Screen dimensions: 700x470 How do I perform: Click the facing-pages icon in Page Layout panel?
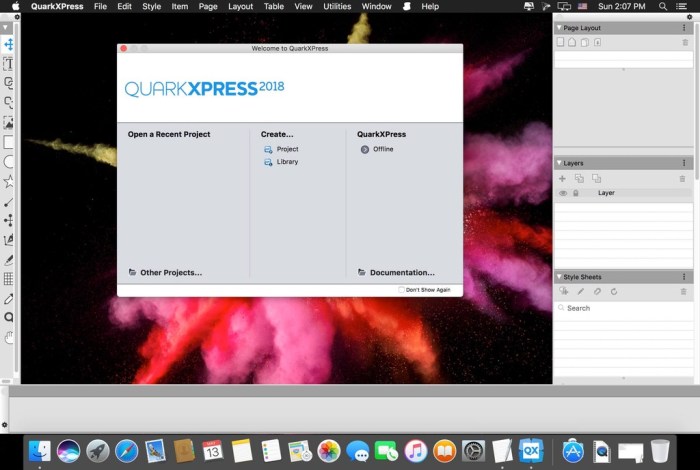tap(584, 42)
